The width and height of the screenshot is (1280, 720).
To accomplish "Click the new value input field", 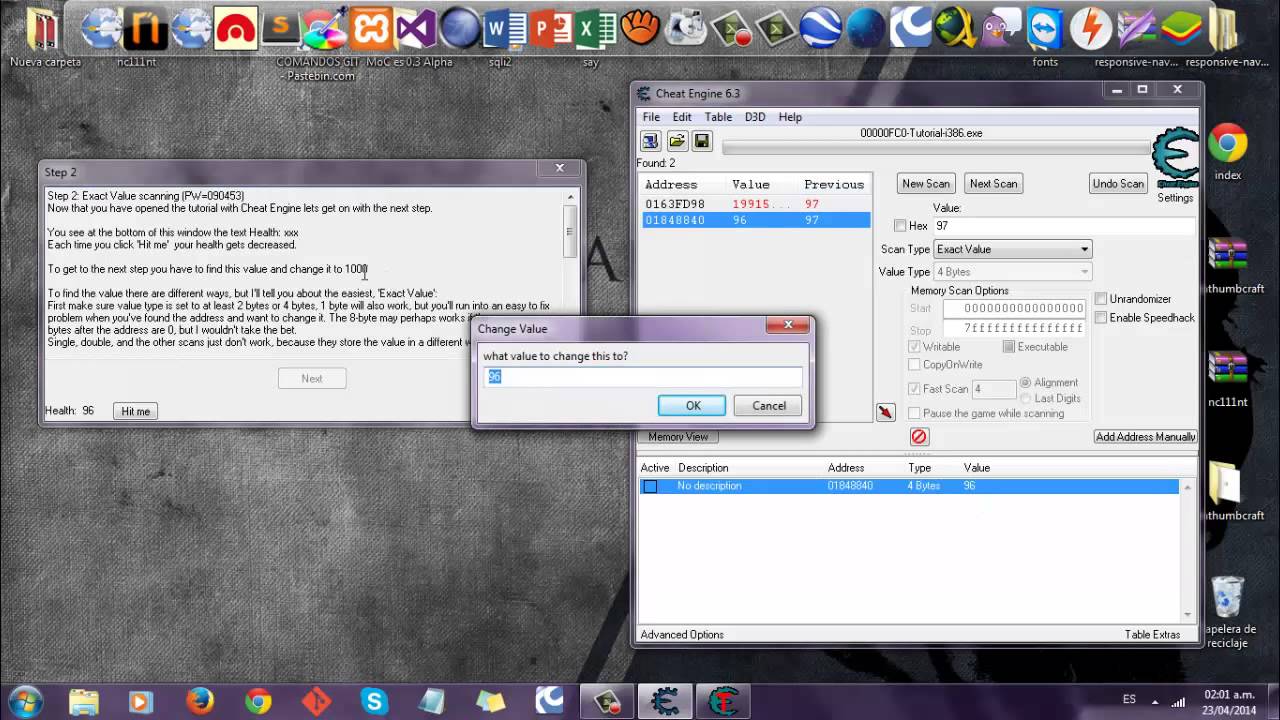I will pos(642,376).
